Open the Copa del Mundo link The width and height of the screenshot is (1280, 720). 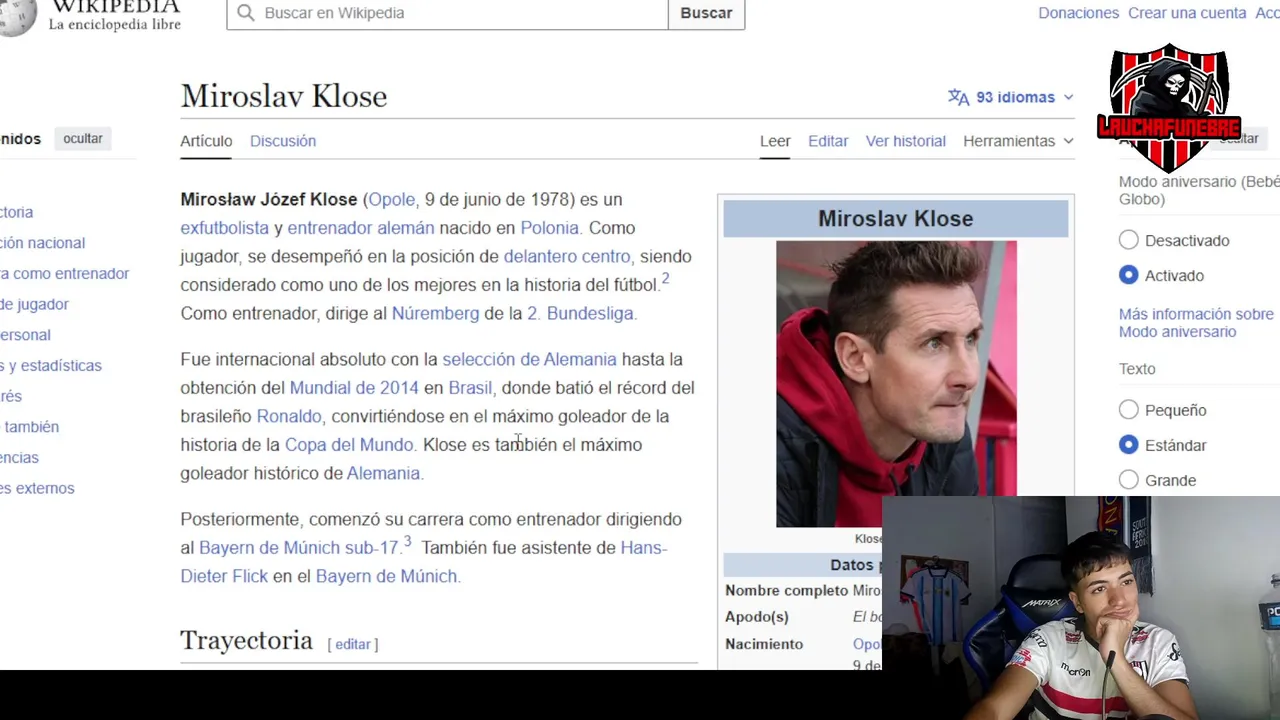[x=349, y=445]
